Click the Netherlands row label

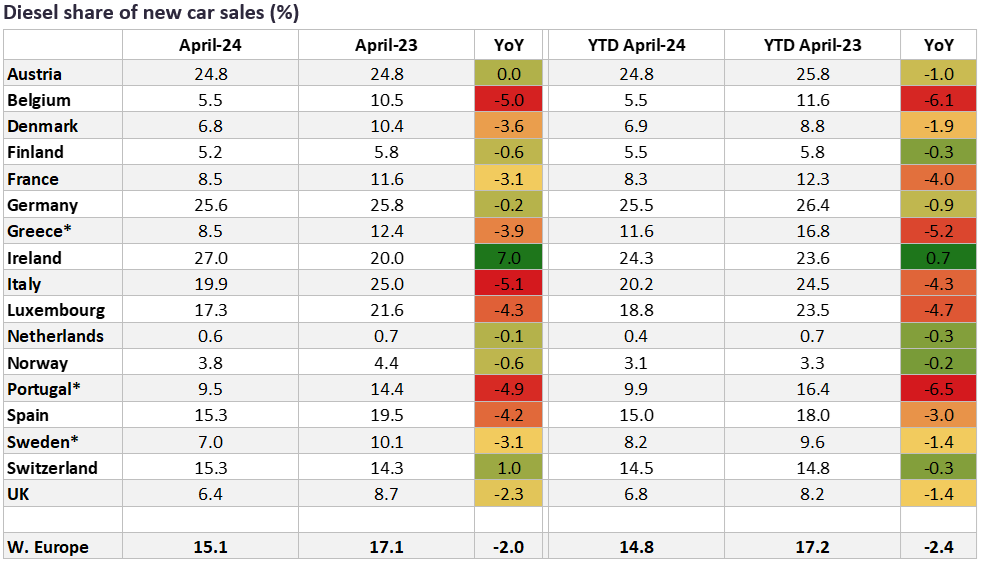pos(55,336)
